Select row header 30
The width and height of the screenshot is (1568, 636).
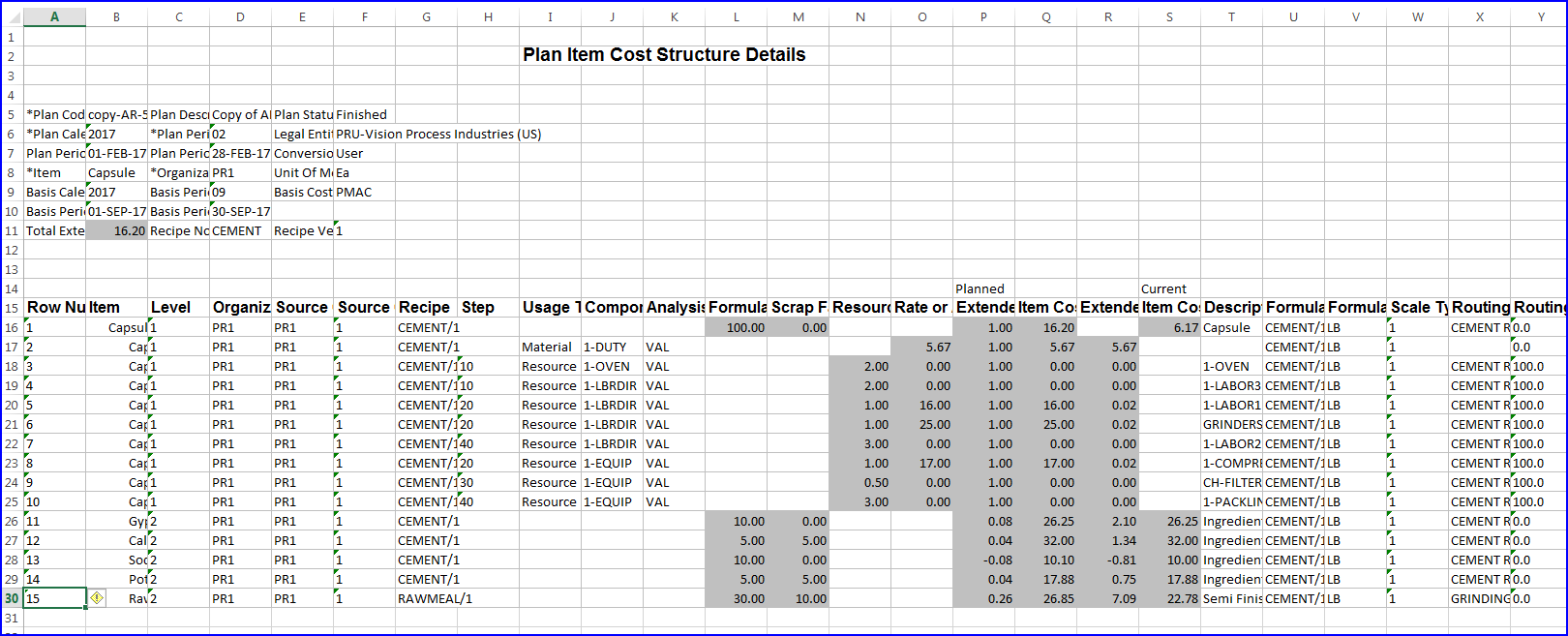12,598
